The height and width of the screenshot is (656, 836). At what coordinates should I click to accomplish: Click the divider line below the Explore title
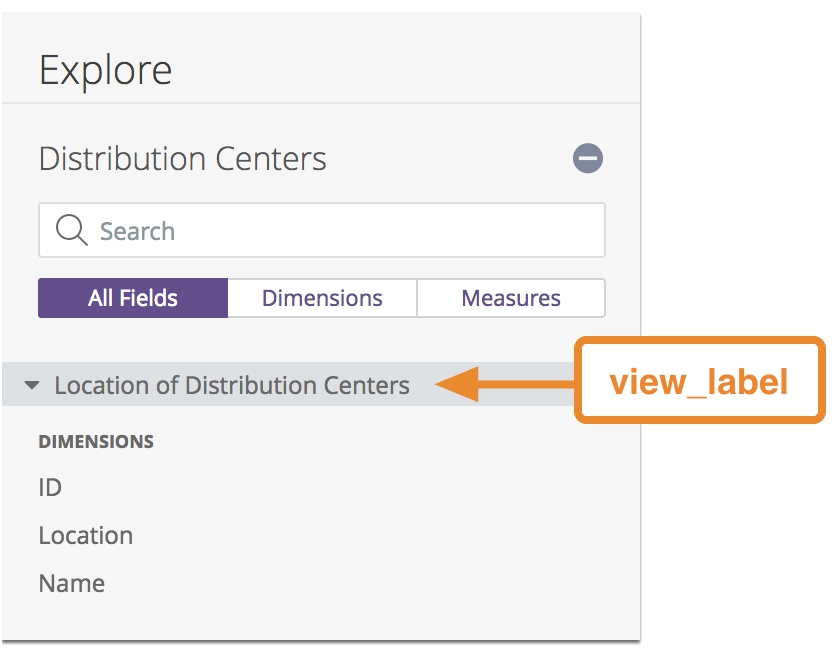[320, 103]
